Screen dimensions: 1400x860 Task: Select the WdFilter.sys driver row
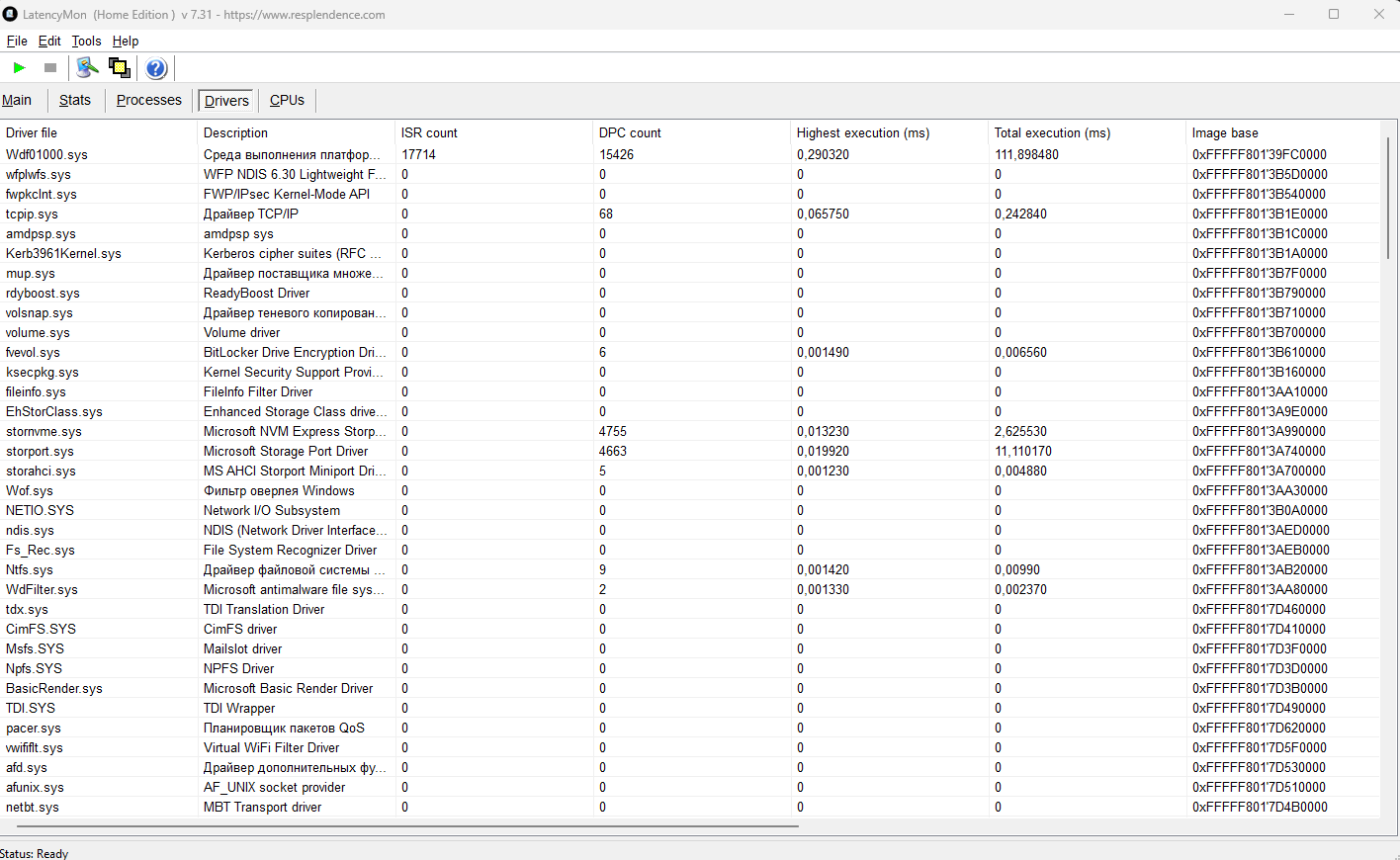690,589
